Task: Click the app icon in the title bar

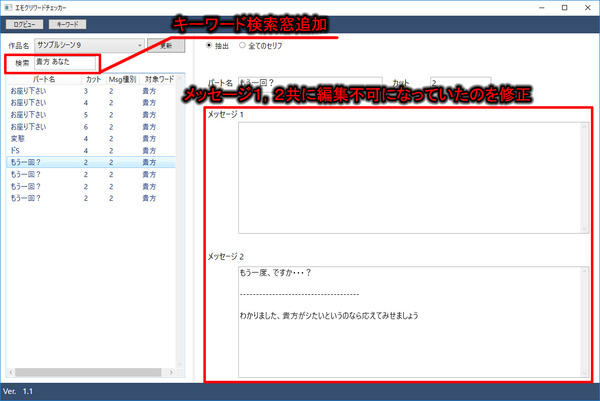Action: pos(8,8)
